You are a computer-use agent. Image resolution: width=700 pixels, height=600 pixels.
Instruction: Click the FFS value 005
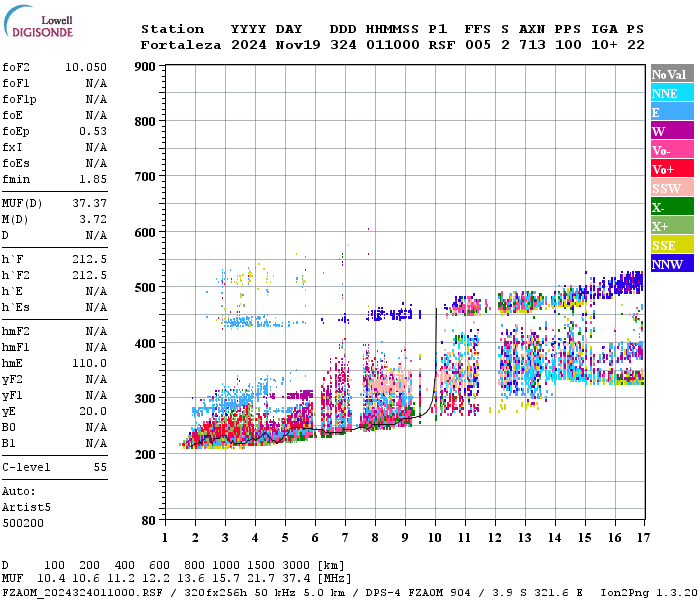click(x=478, y=45)
